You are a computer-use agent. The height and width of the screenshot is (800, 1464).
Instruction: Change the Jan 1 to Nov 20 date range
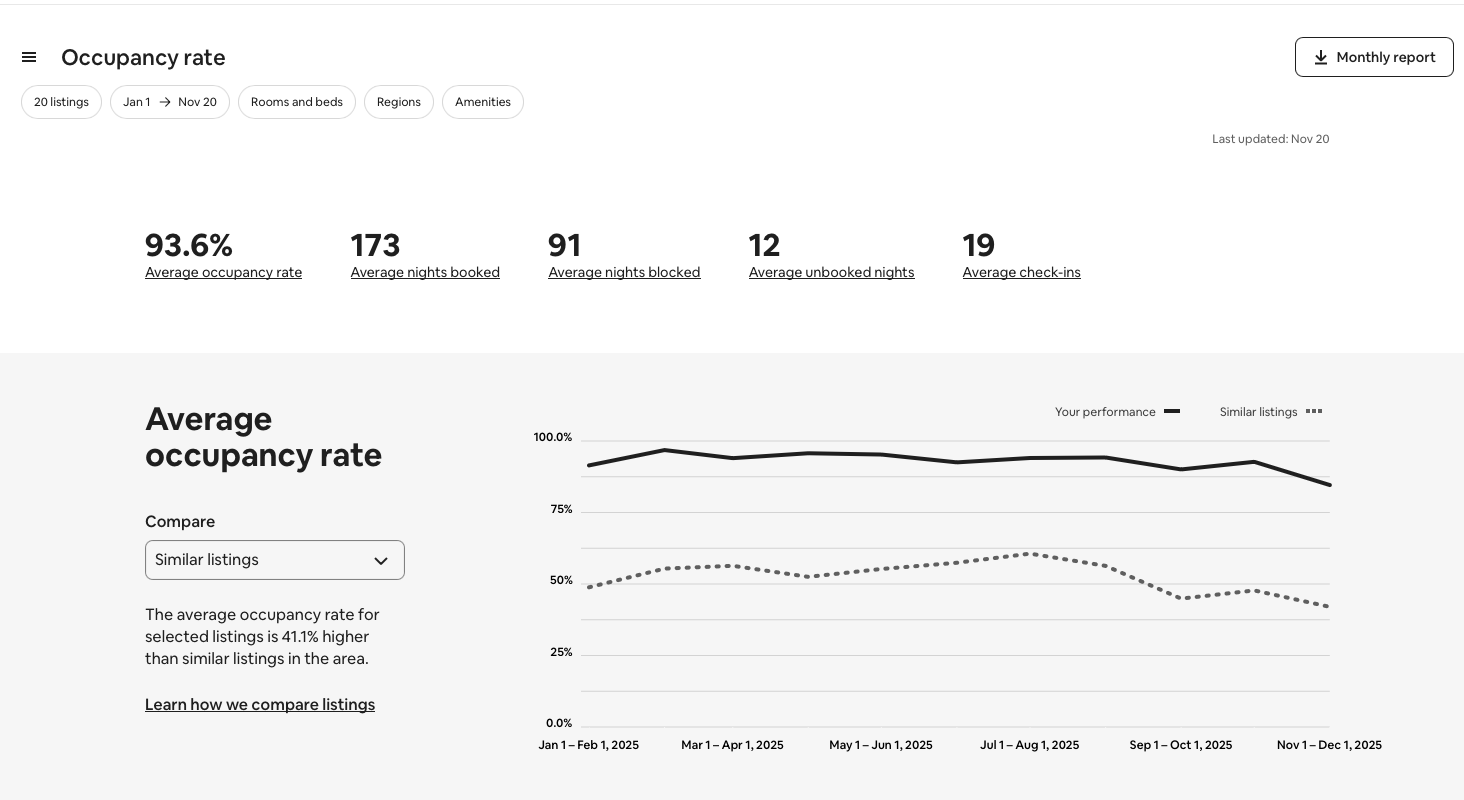point(170,102)
